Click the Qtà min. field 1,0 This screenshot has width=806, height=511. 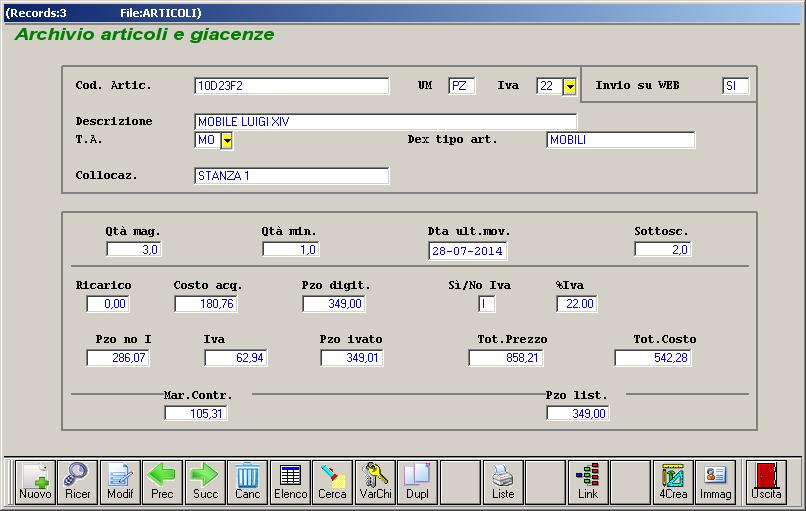(291, 250)
